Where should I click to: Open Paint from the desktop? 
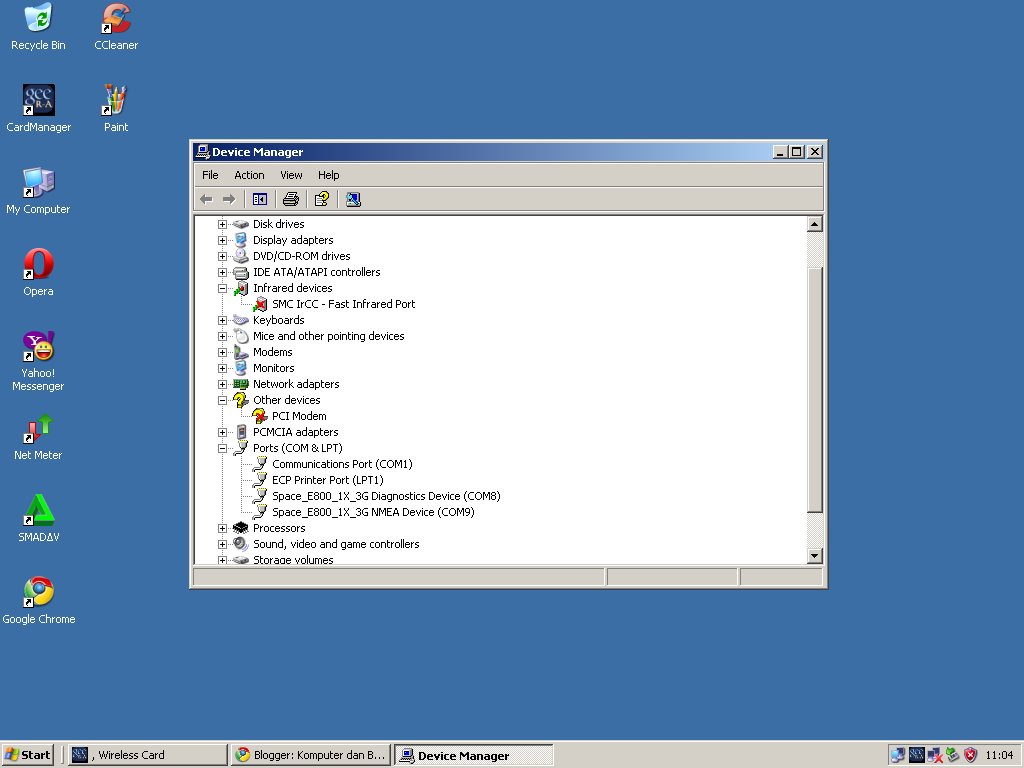114,98
